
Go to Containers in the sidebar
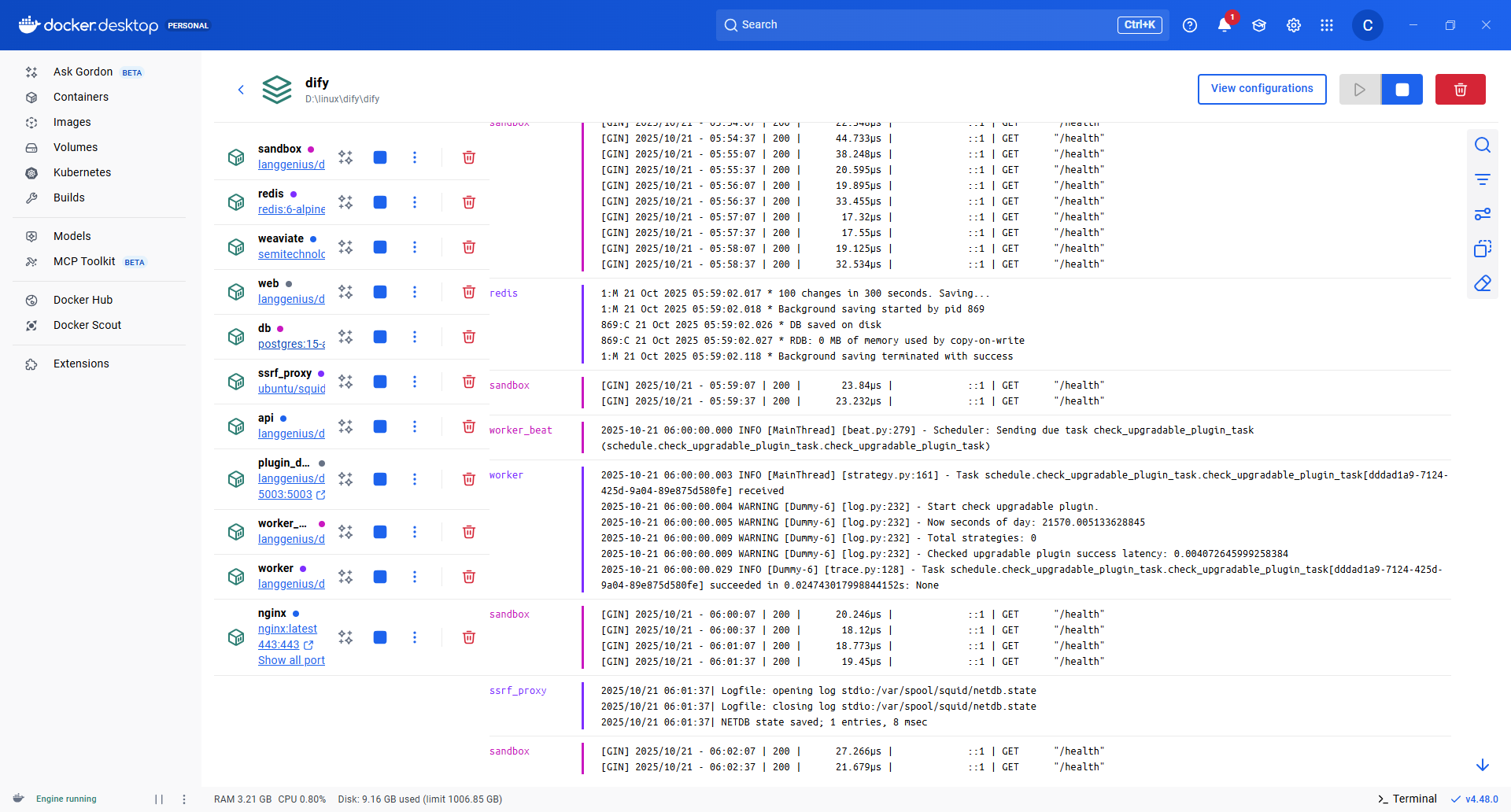(81, 97)
